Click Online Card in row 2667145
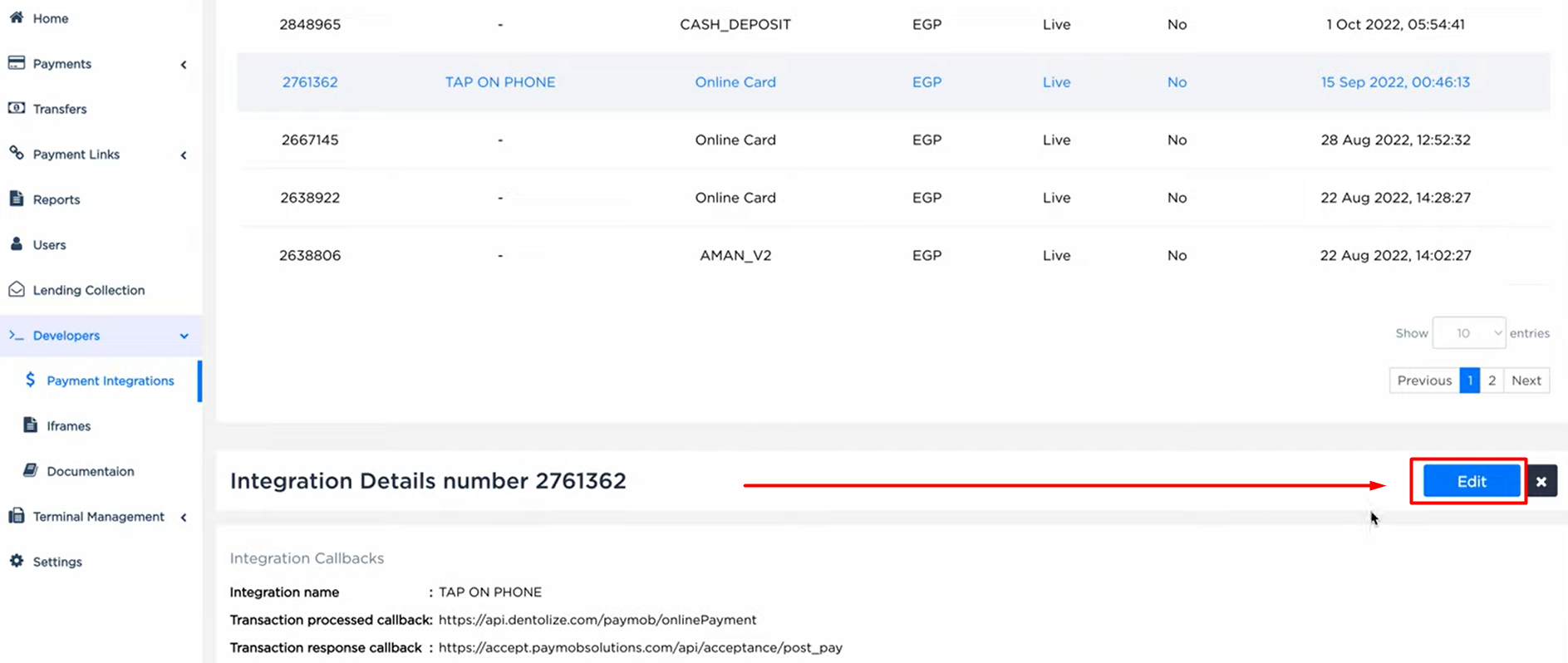Image resolution: width=1568 pixels, height=663 pixels. coord(735,140)
